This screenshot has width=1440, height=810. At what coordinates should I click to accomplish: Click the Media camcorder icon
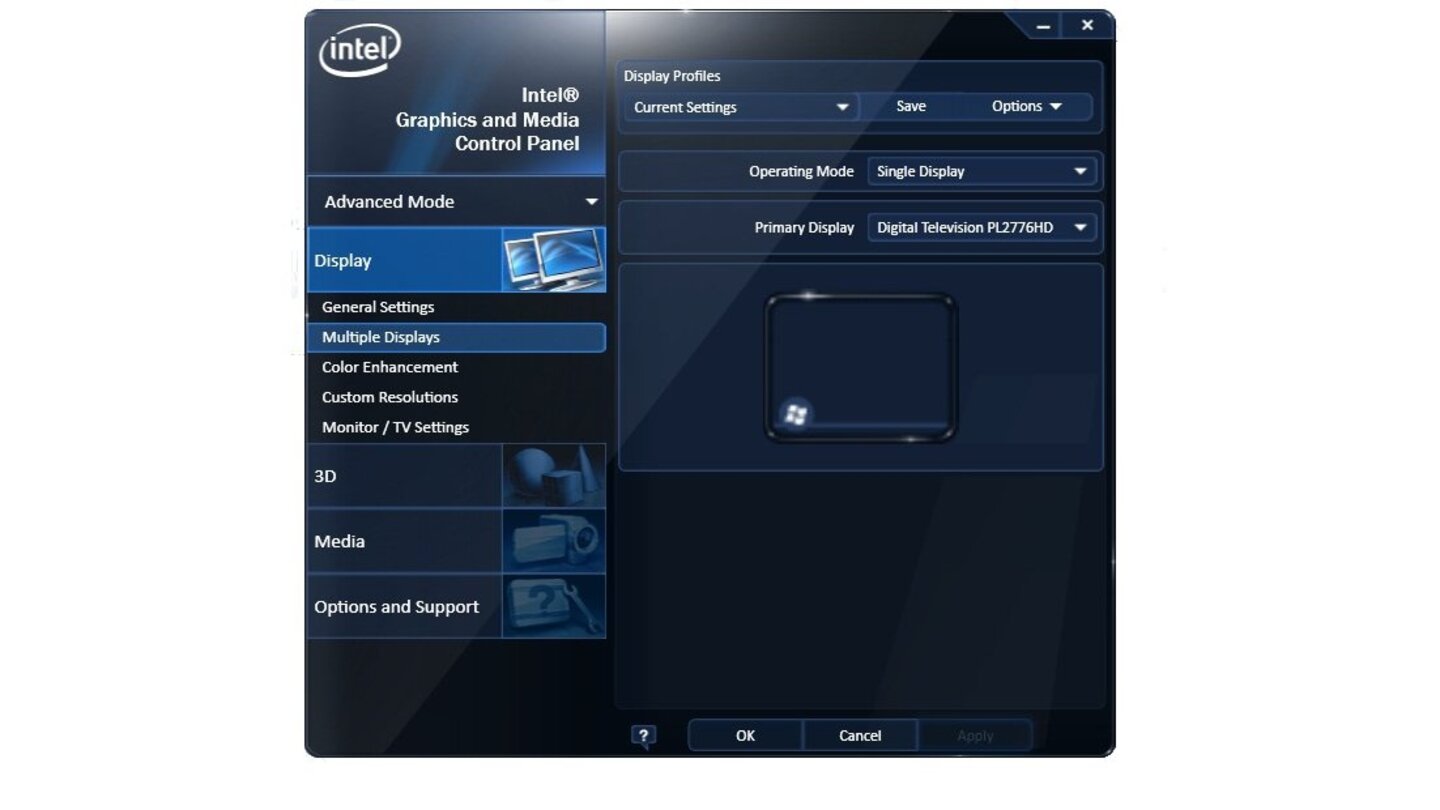tap(554, 541)
